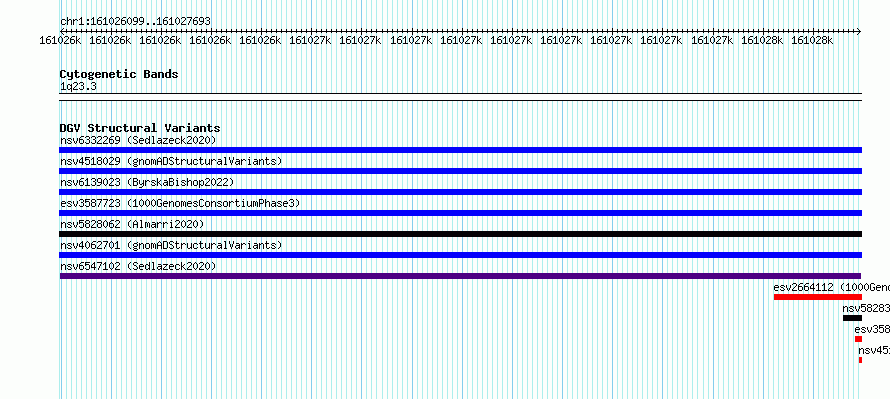This screenshot has width=890, height=399.
Task: Open esv3587723 (1000GenomesConsortiumPhase3) label
Action: point(180,203)
